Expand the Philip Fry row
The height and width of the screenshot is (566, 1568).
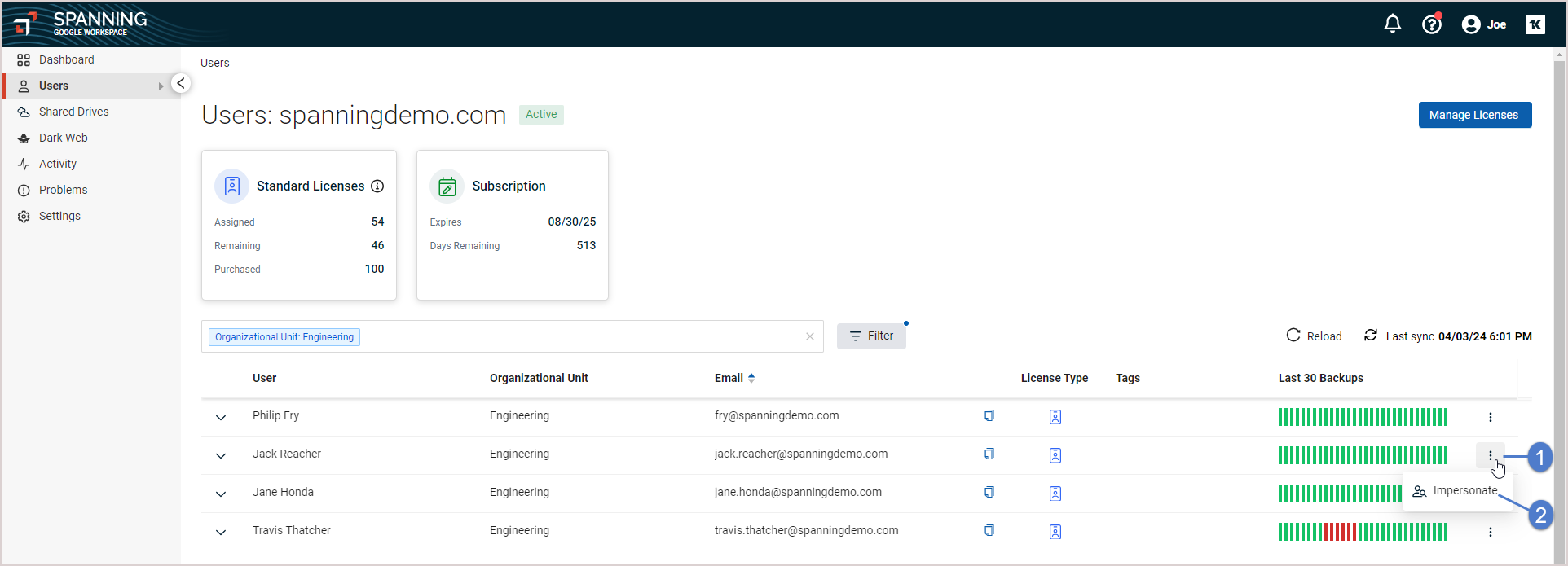point(221,418)
